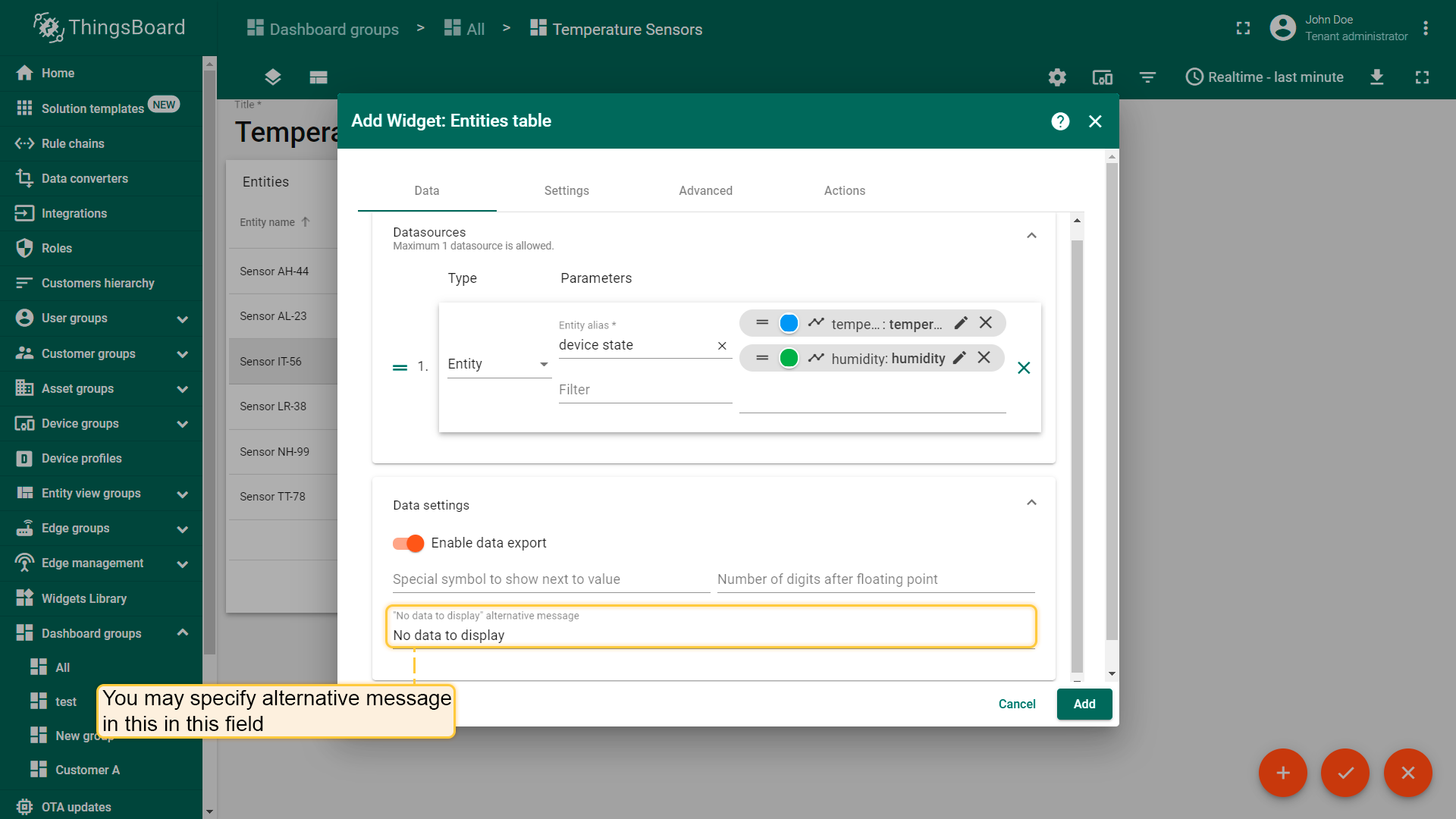Open entity aliases icon in toolbar

(x=1102, y=77)
